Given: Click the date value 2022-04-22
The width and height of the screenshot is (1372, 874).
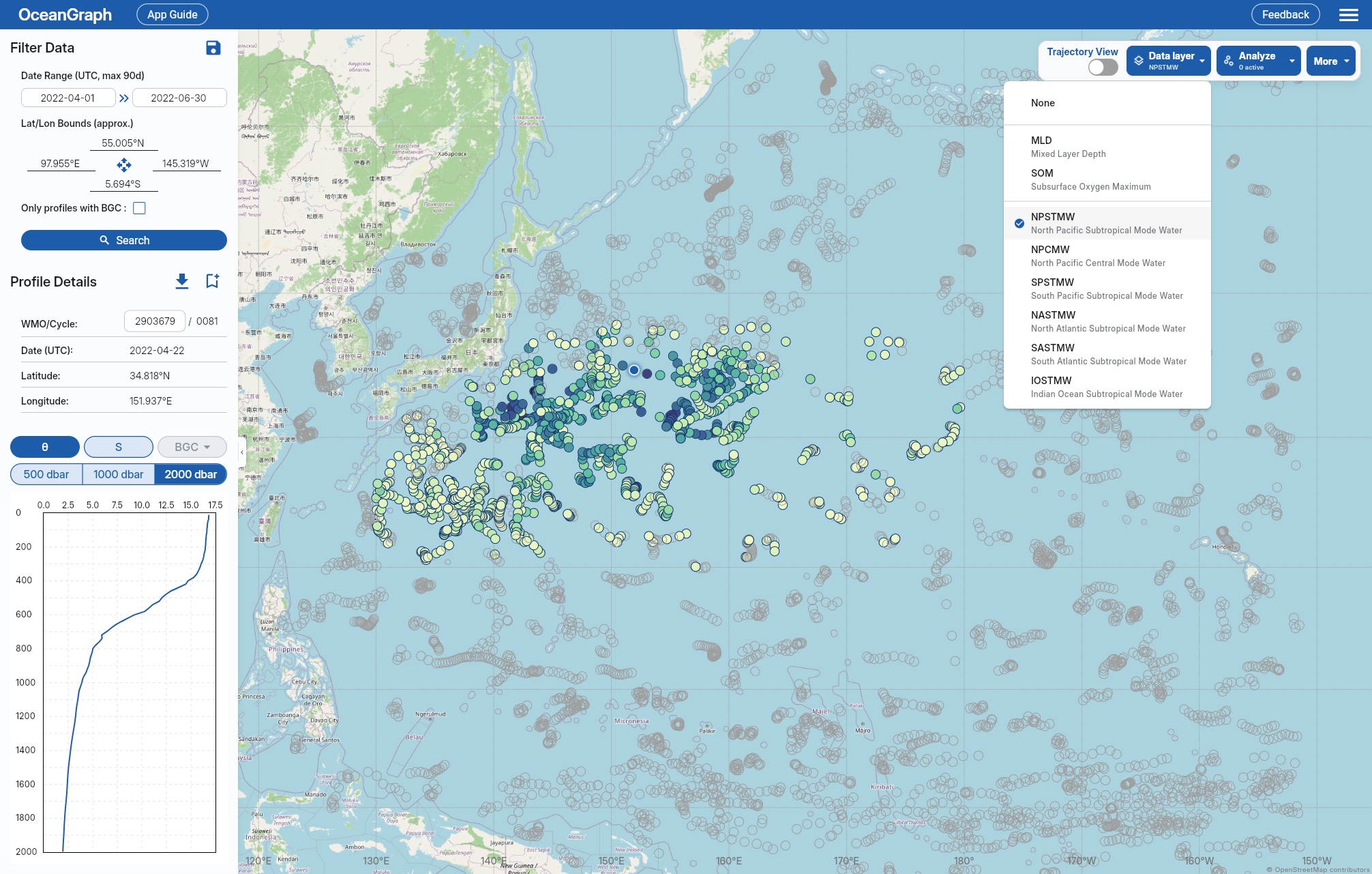Looking at the screenshot, I should [157, 351].
